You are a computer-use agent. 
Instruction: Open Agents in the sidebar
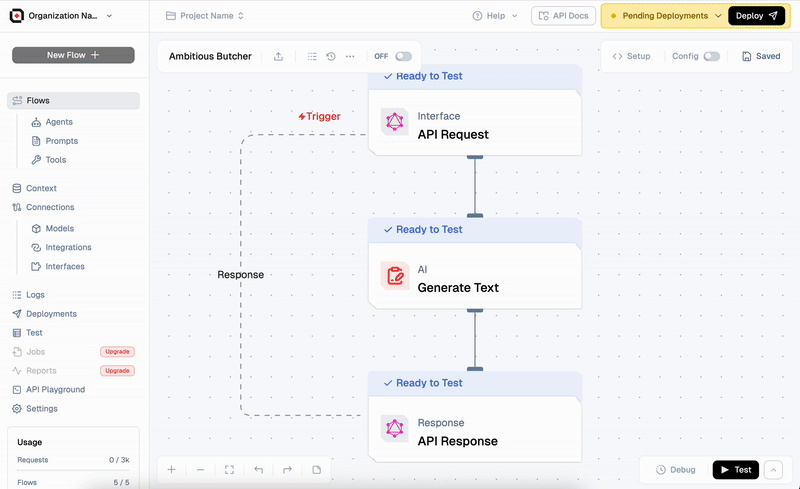(x=59, y=122)
